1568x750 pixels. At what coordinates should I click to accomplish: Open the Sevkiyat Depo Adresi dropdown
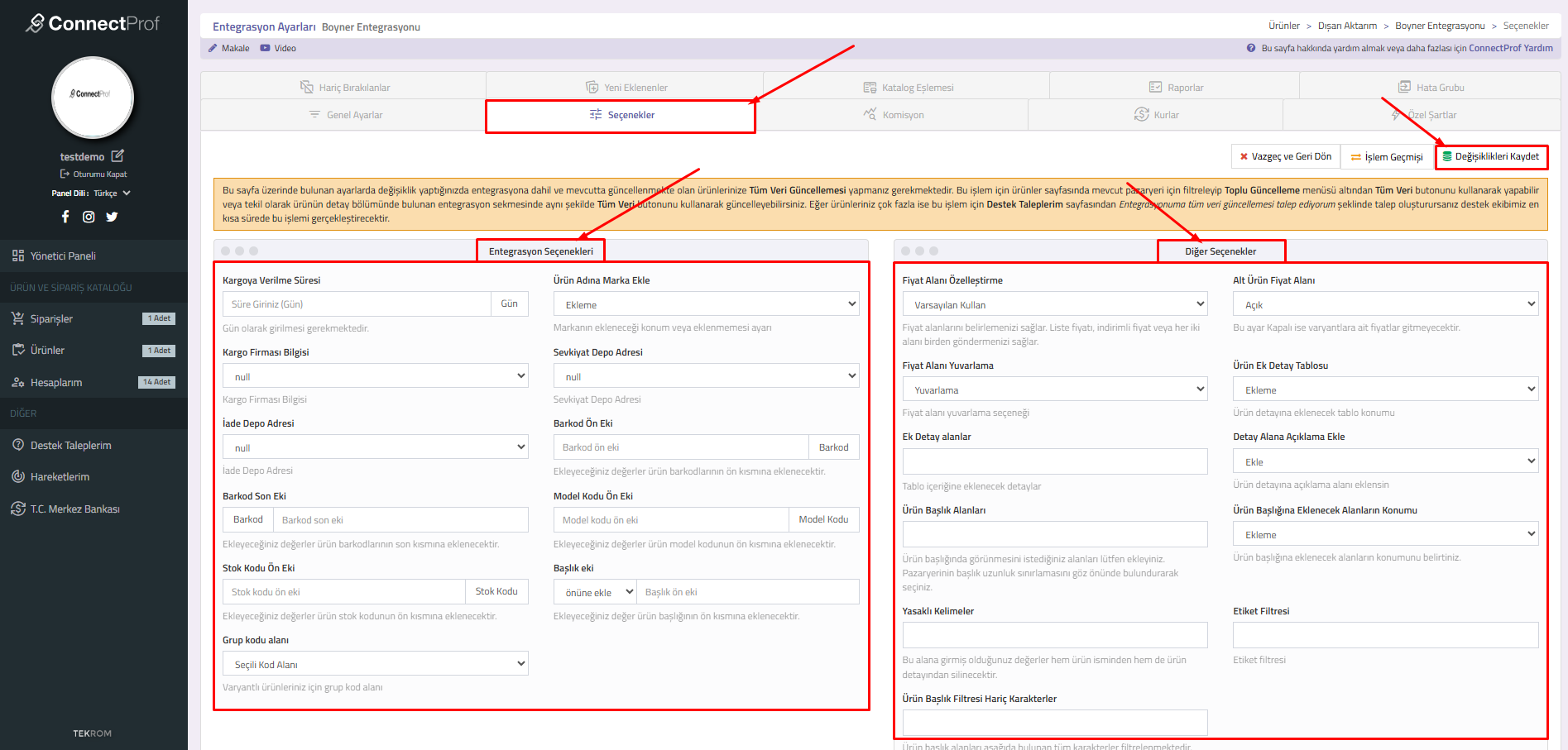pos(706,376)
